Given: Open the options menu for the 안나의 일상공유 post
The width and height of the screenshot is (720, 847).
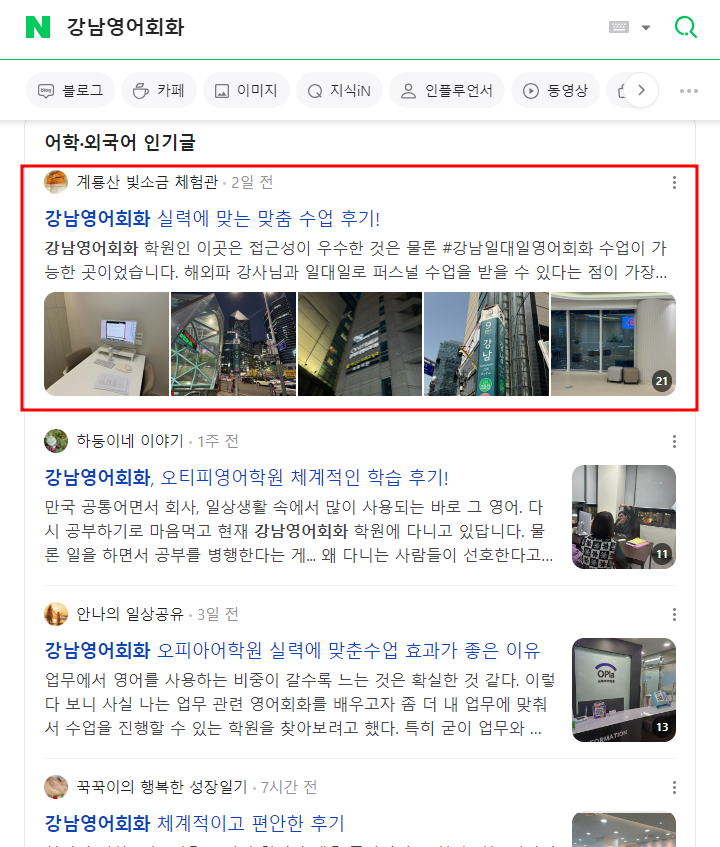Looking at the screenshot, I should (x=674, y=615).
